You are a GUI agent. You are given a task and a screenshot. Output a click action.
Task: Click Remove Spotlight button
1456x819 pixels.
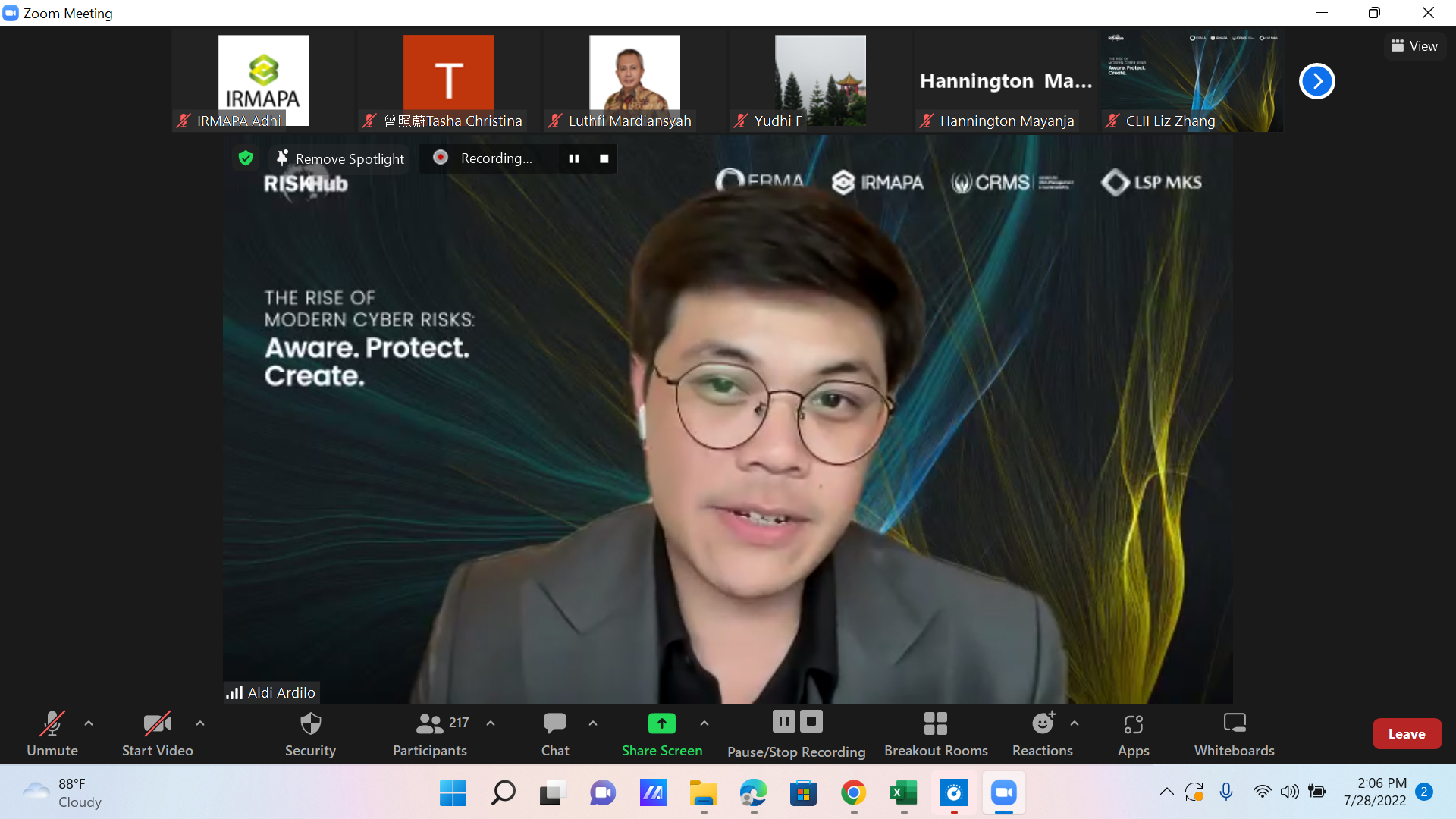(x=340, y=158)
